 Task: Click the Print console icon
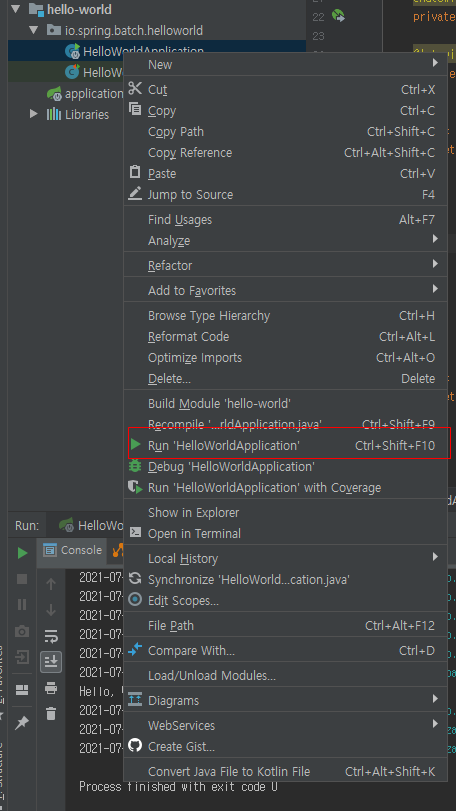[51, 688]
